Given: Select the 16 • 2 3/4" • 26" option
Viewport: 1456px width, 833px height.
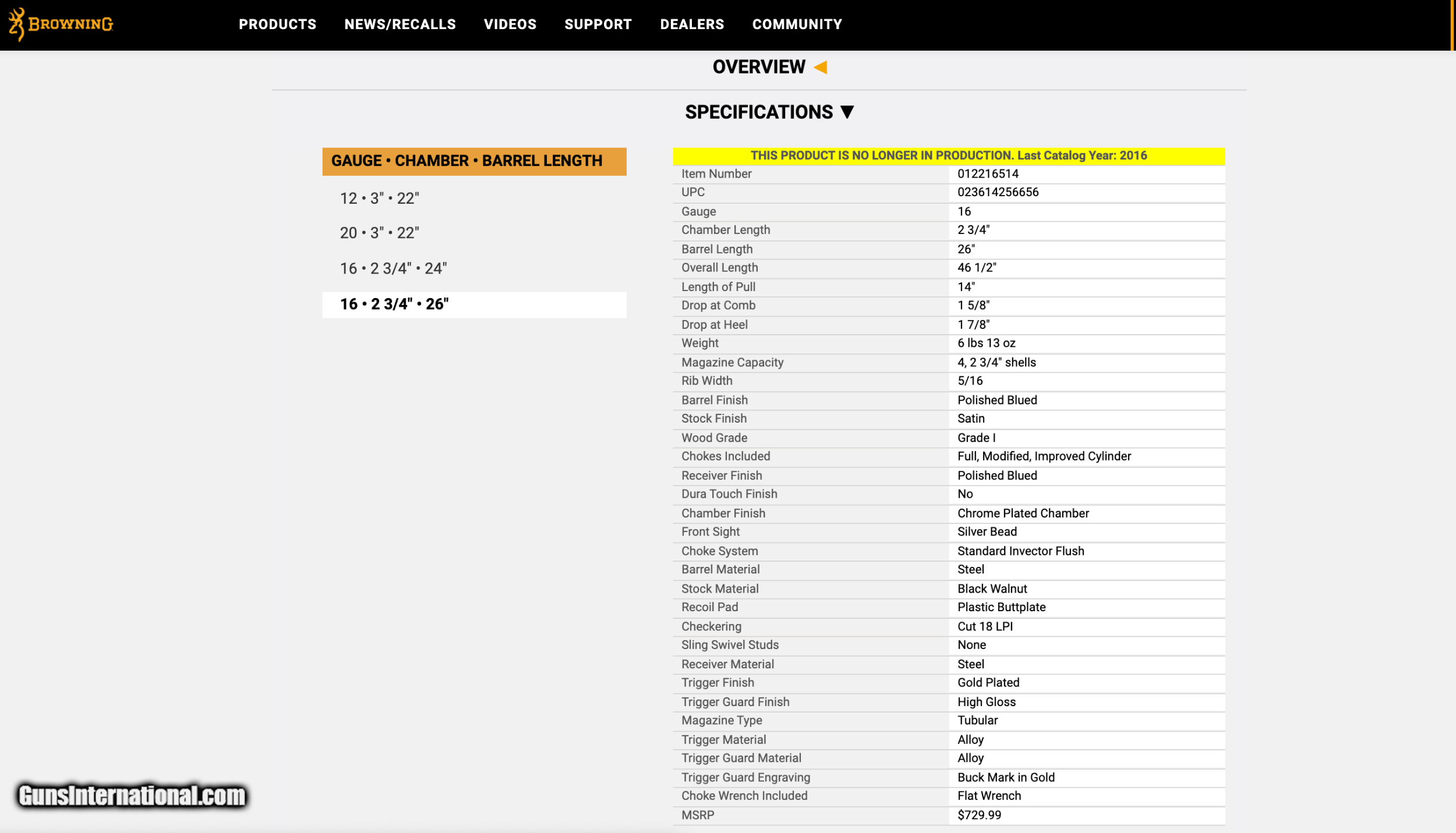Looking at the screenshot, I should 394,304.
